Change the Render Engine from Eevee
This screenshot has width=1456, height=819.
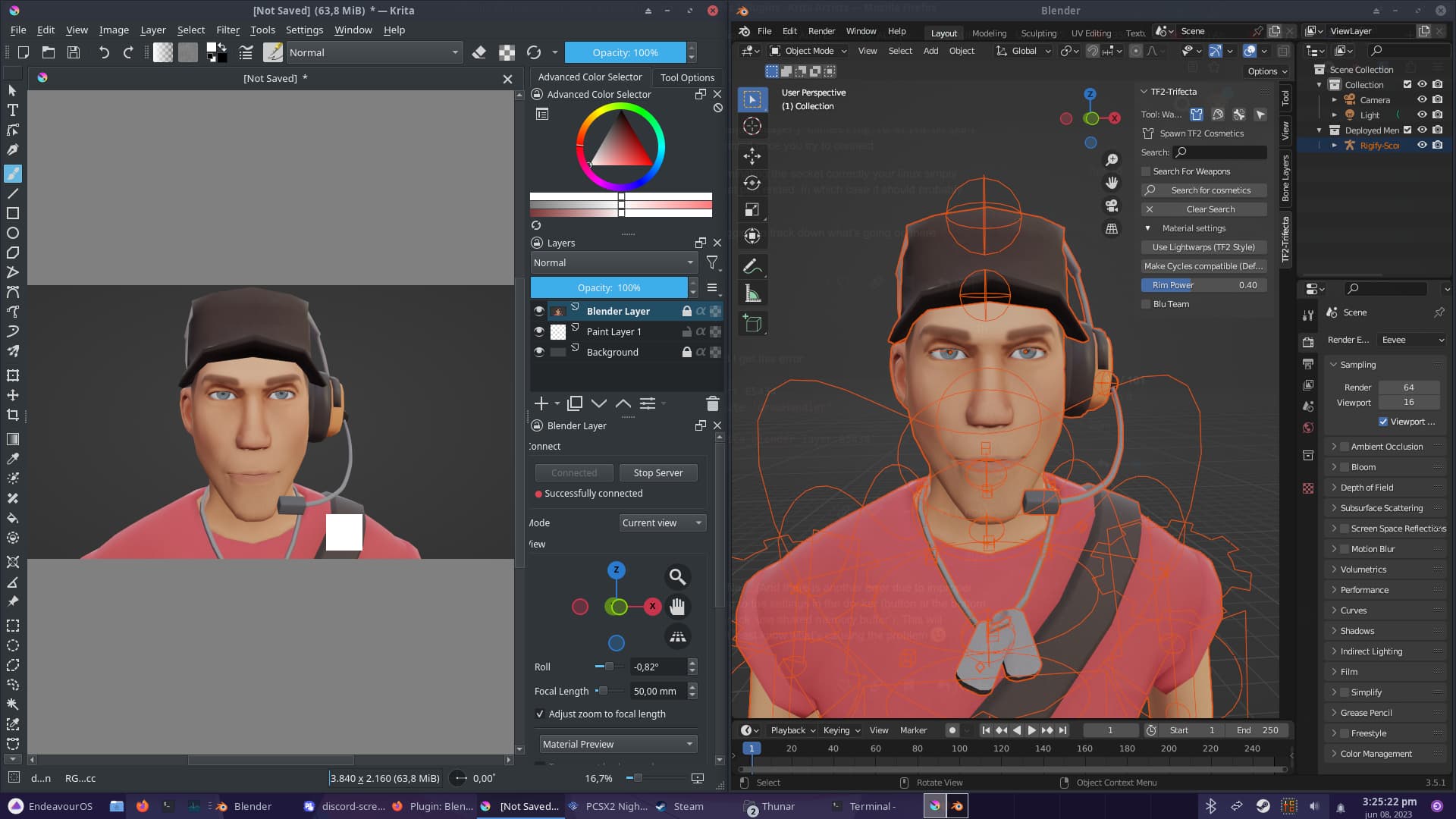1411,340
